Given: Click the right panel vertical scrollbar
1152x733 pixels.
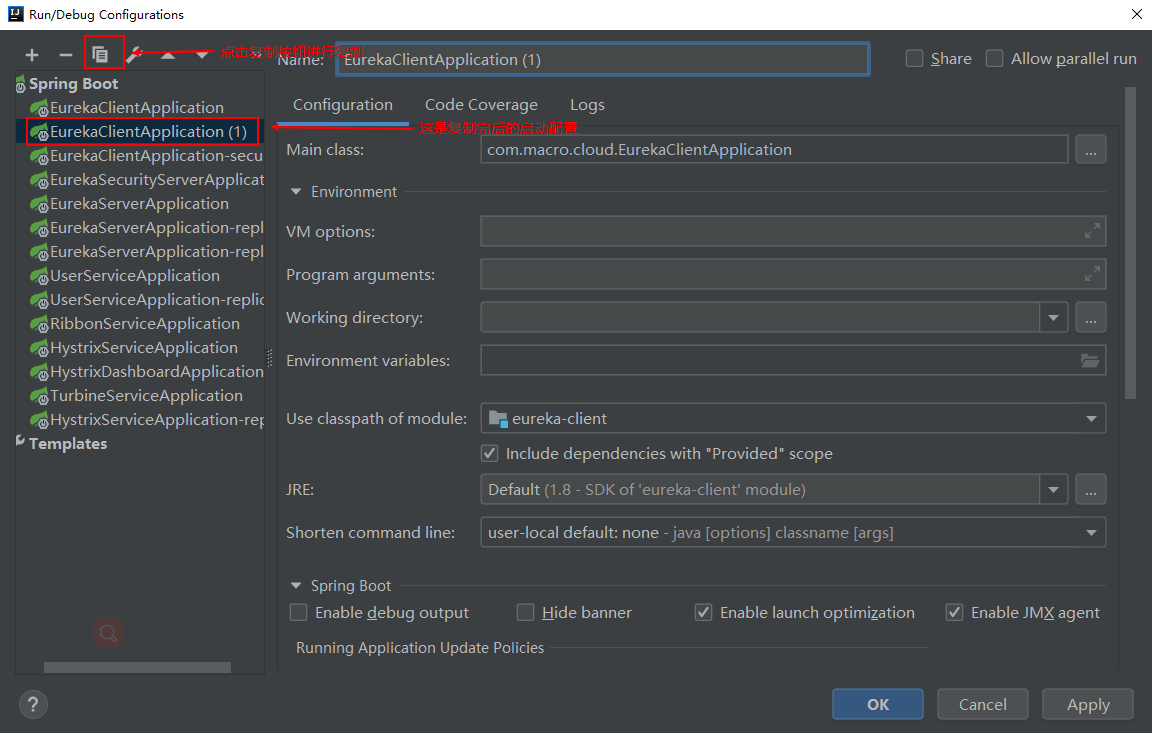Looking at the screenshot, I should (x=1131, y=242).
